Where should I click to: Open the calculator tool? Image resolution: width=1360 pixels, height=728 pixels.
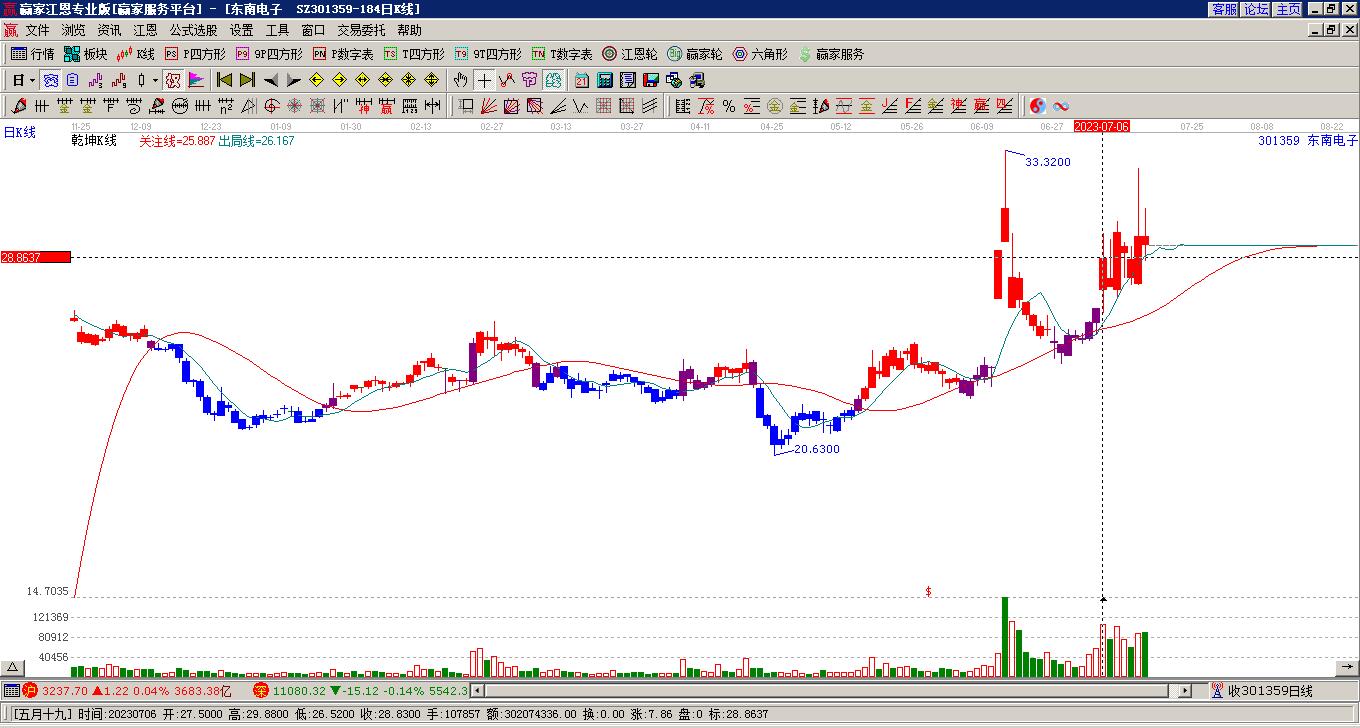pos(605,80)
